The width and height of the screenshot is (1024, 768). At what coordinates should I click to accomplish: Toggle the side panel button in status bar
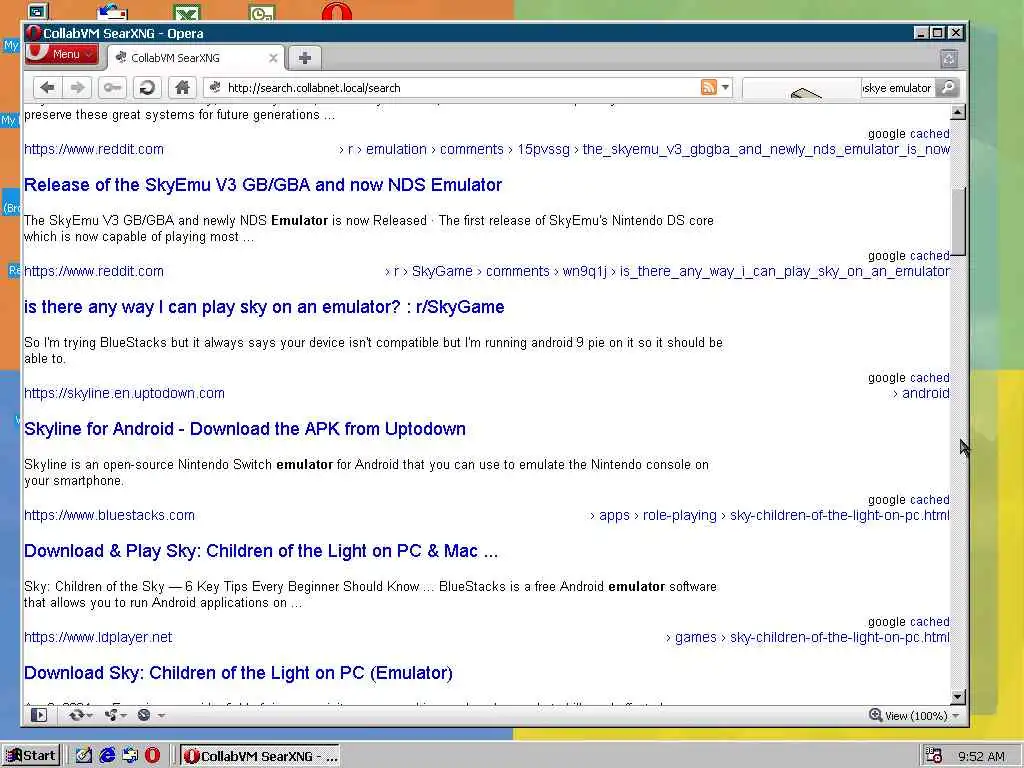(39, 715)
